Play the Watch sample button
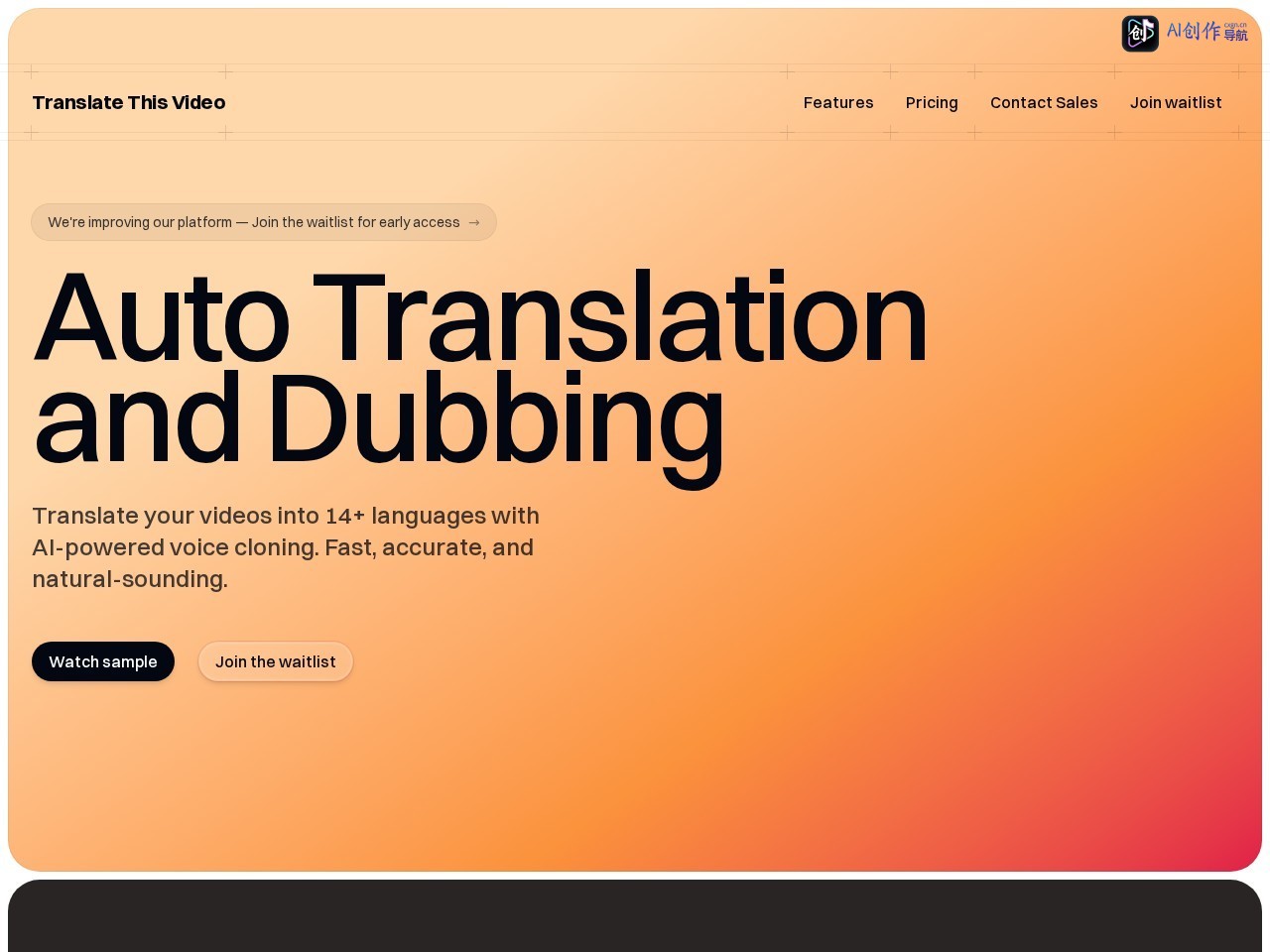Image resolution: width=1270 pixels, height=952 pixels. (x=103, y=661)
